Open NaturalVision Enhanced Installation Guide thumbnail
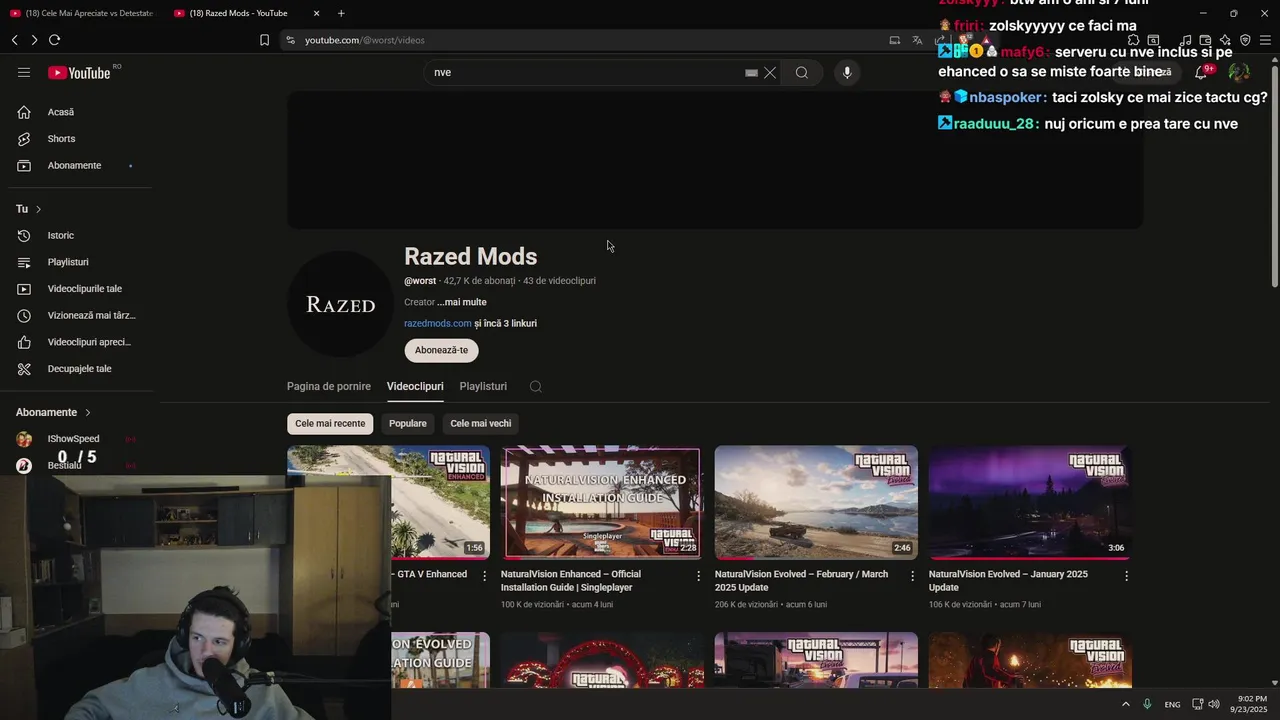The height and width of the screenshot is (720, 1280). tap(602, 502)
